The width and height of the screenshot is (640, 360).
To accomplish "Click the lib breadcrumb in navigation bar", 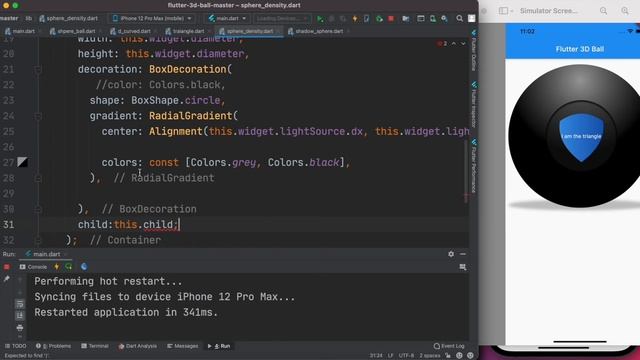I will point(29,18).
